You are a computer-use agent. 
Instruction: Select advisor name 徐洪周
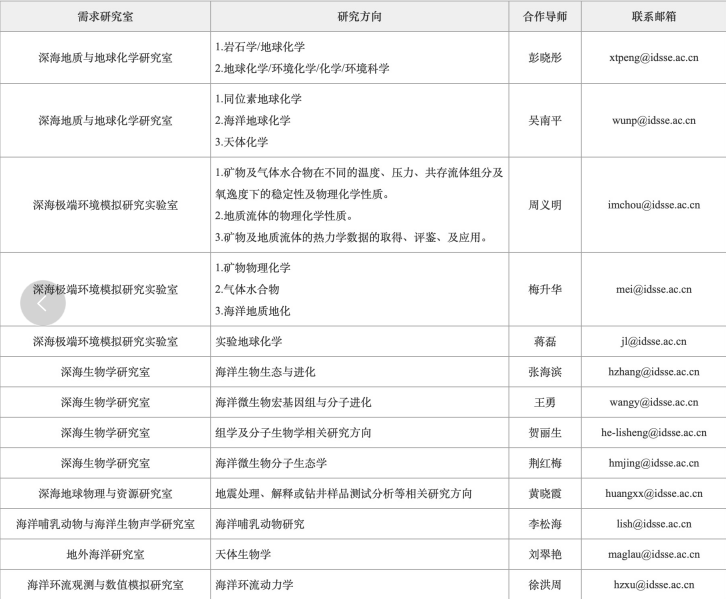click(545, 585)
